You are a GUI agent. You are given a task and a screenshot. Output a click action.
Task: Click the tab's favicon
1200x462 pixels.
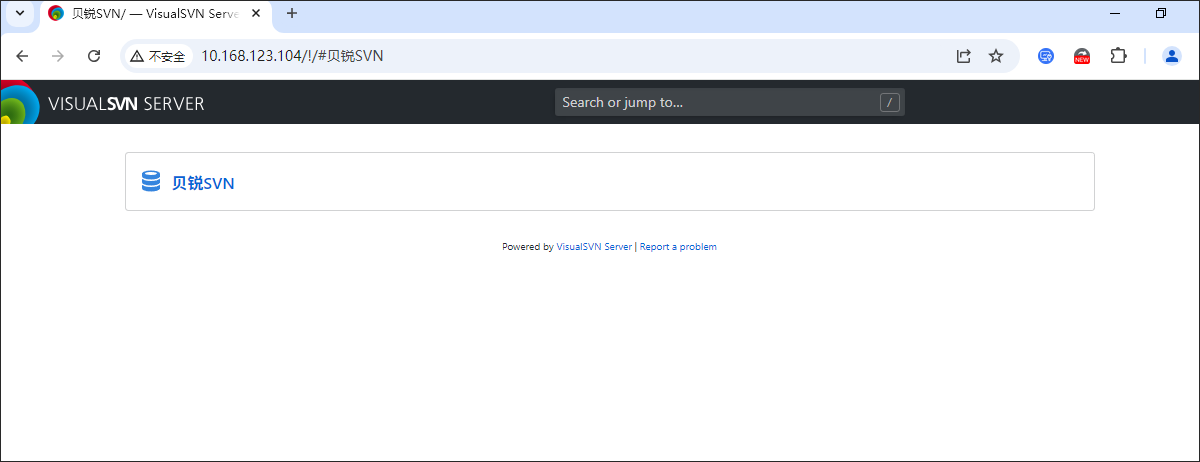pyautogui.click(x=56, y=14)
